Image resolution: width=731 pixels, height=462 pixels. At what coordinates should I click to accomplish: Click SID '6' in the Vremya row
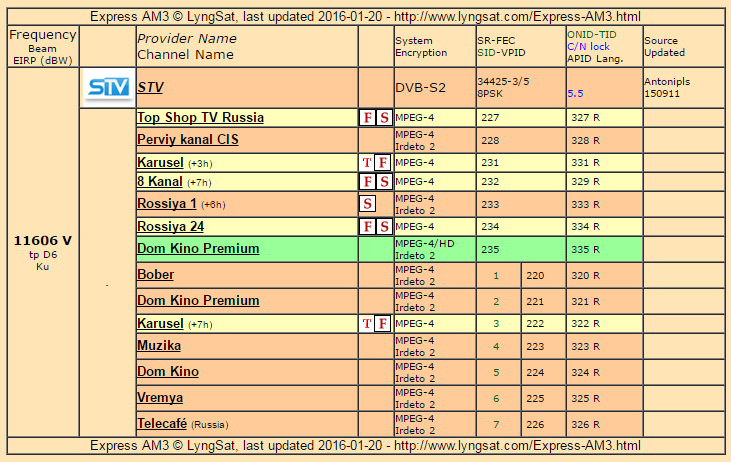tap(496, 399)
